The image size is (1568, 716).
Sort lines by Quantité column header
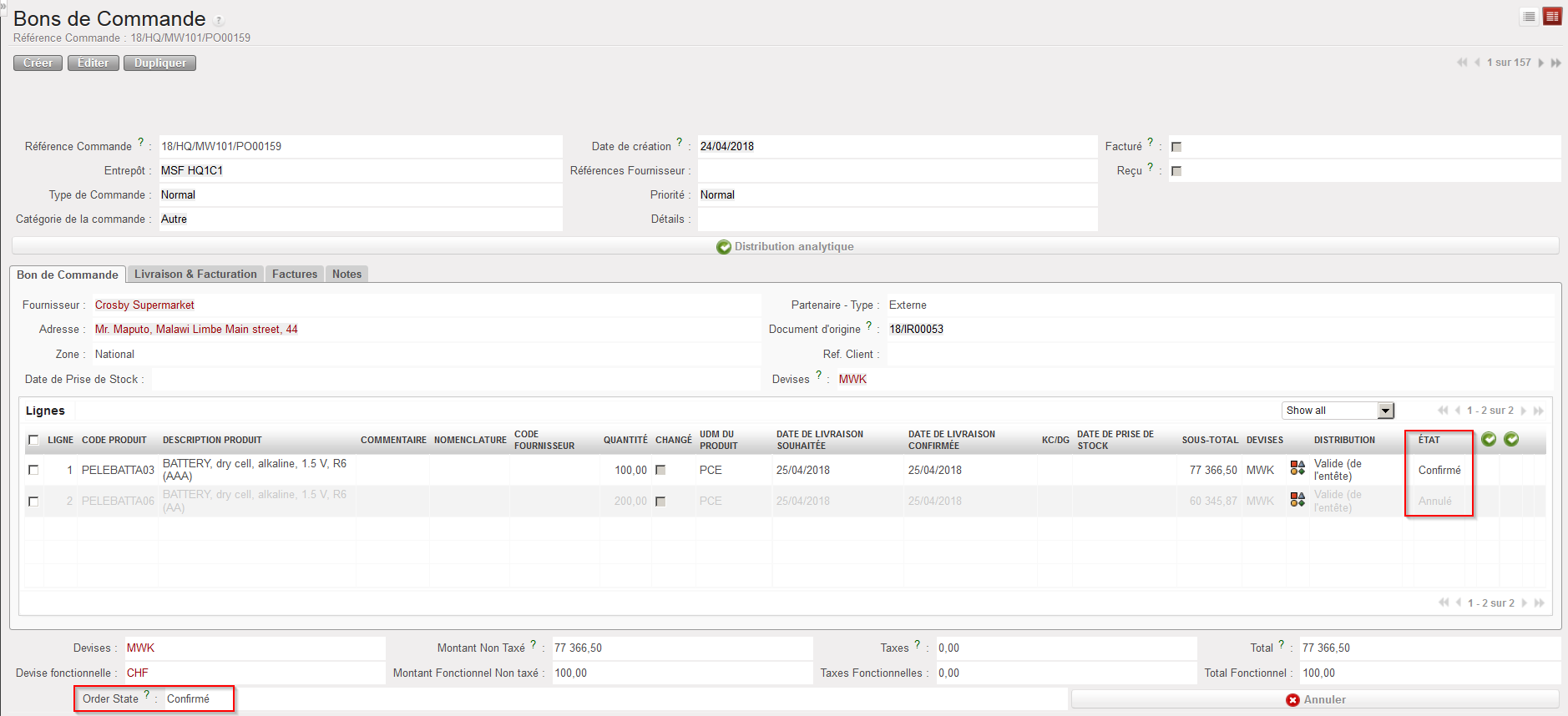coord(625,440)
